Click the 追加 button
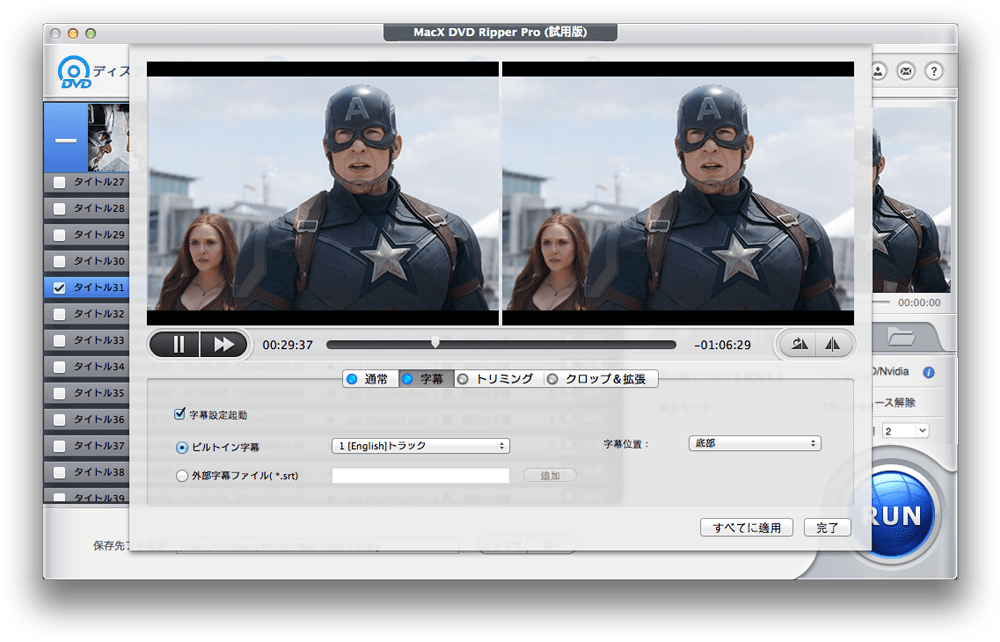Viewport: 1000px width, 642px height. [550, 476]
